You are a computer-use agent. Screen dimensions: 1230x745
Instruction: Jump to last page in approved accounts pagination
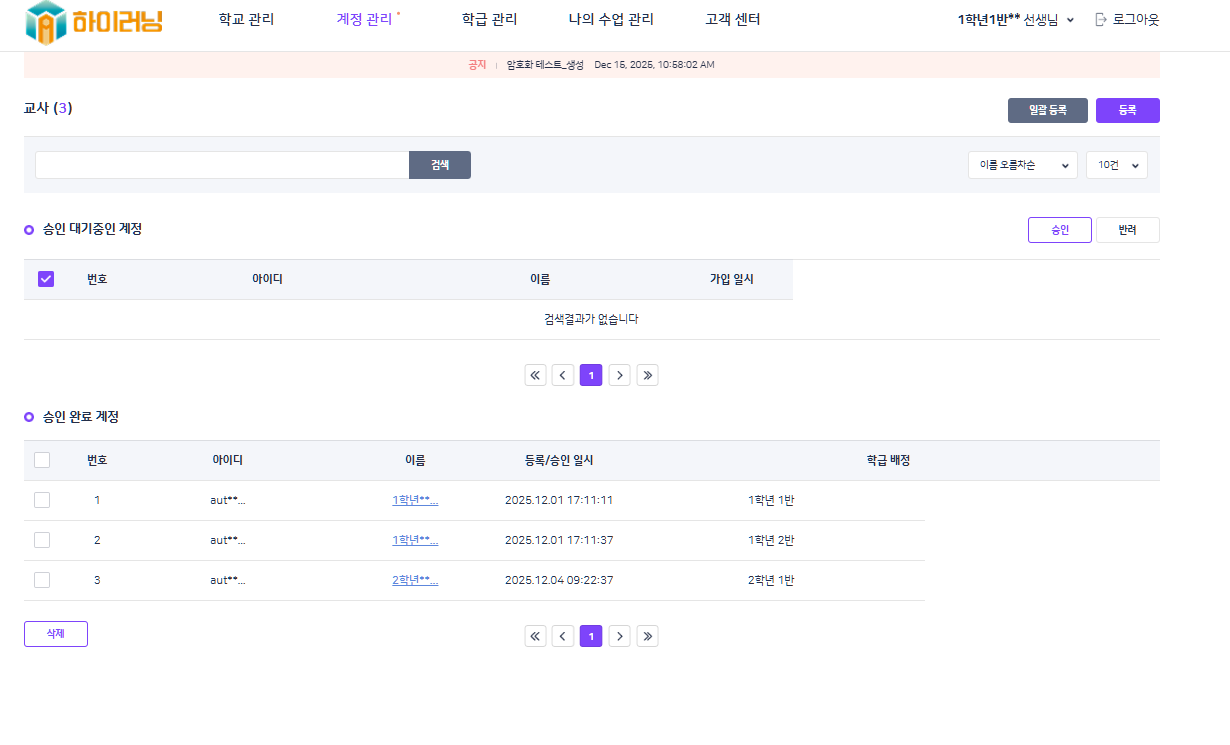(x=647, y=636)
